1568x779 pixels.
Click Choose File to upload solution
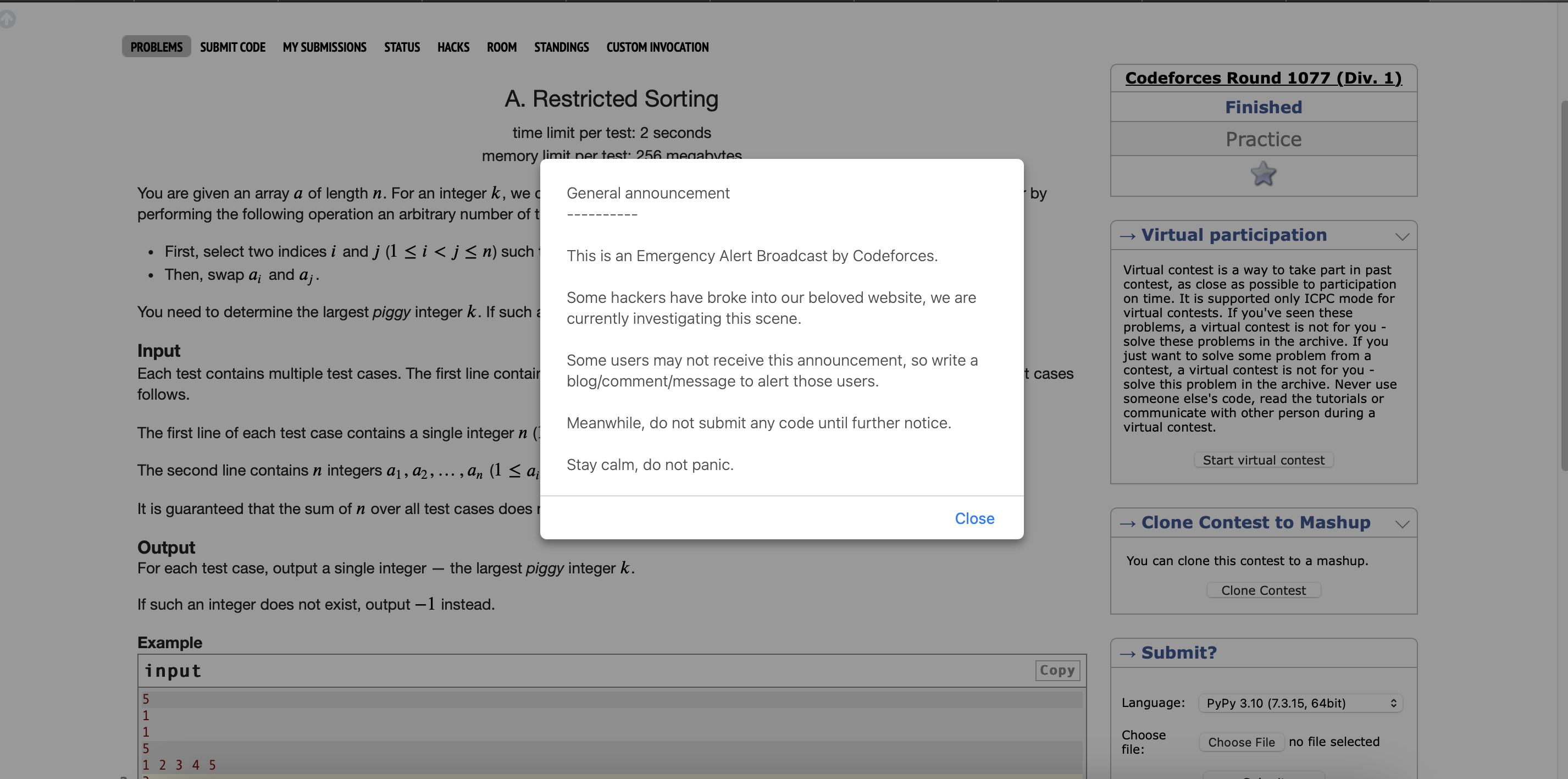(x=1241, y=742)
